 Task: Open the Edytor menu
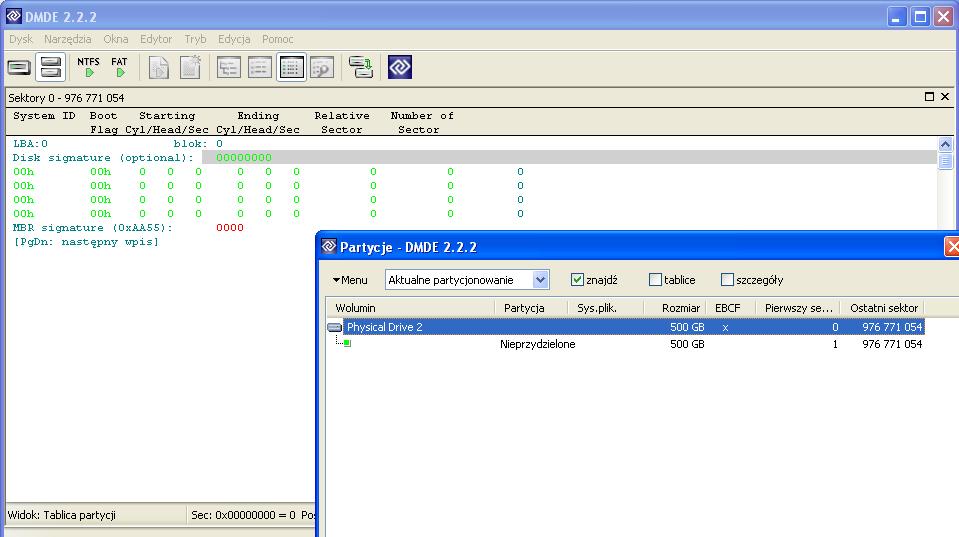[x=156, y=39]
